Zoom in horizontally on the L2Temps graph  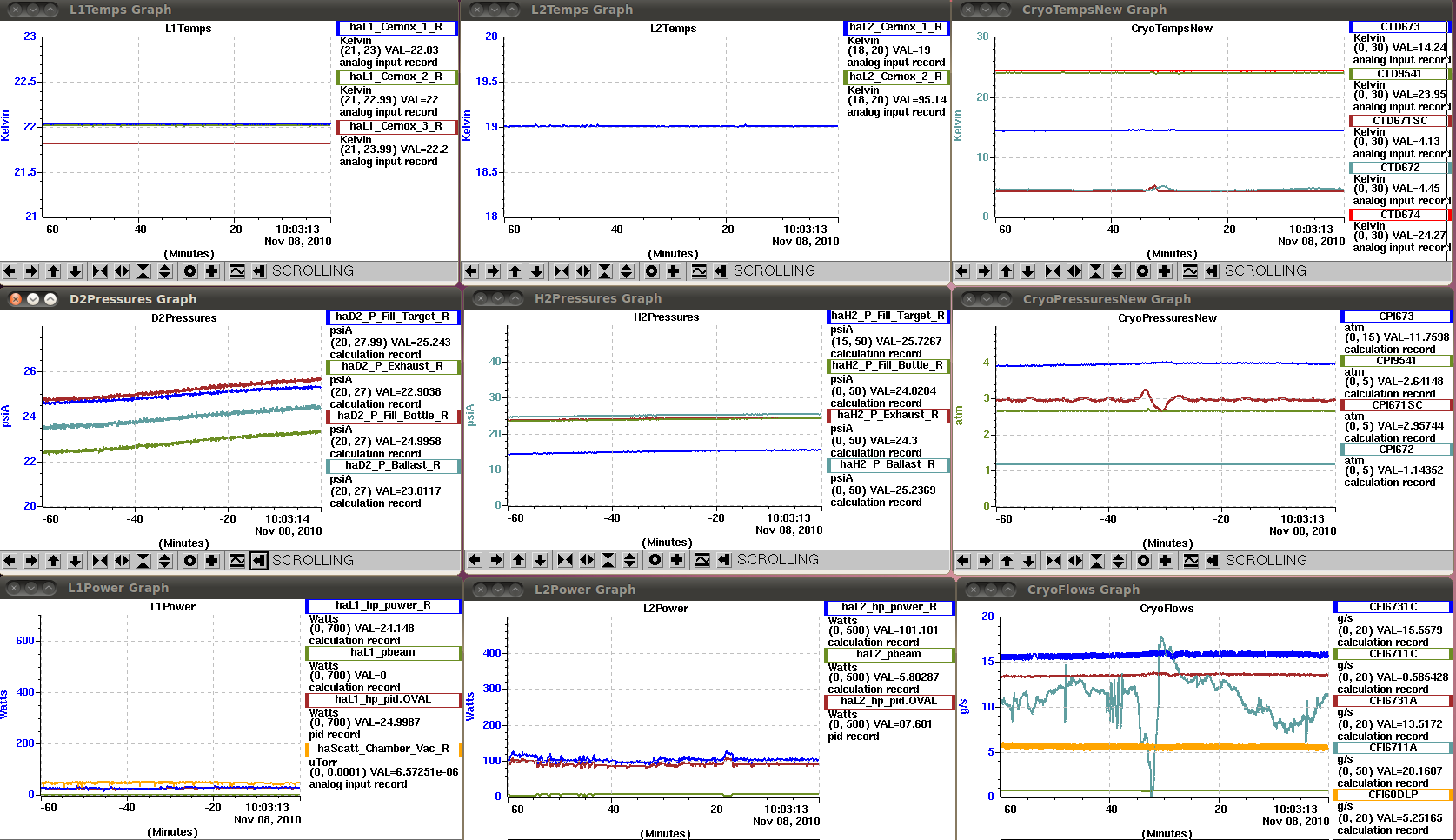[562, 271]
